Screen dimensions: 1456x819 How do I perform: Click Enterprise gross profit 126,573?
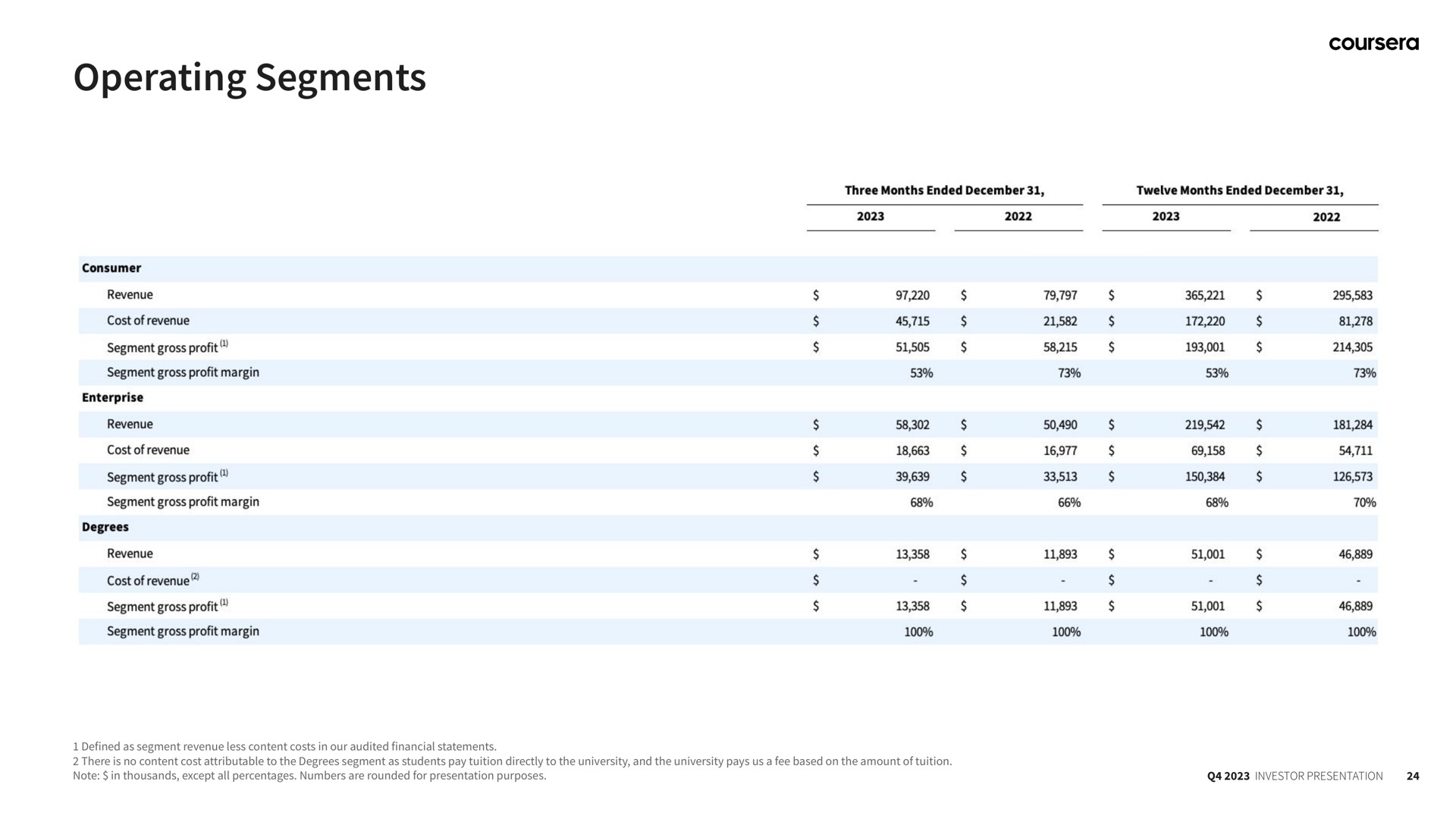tap(1353, 477)
